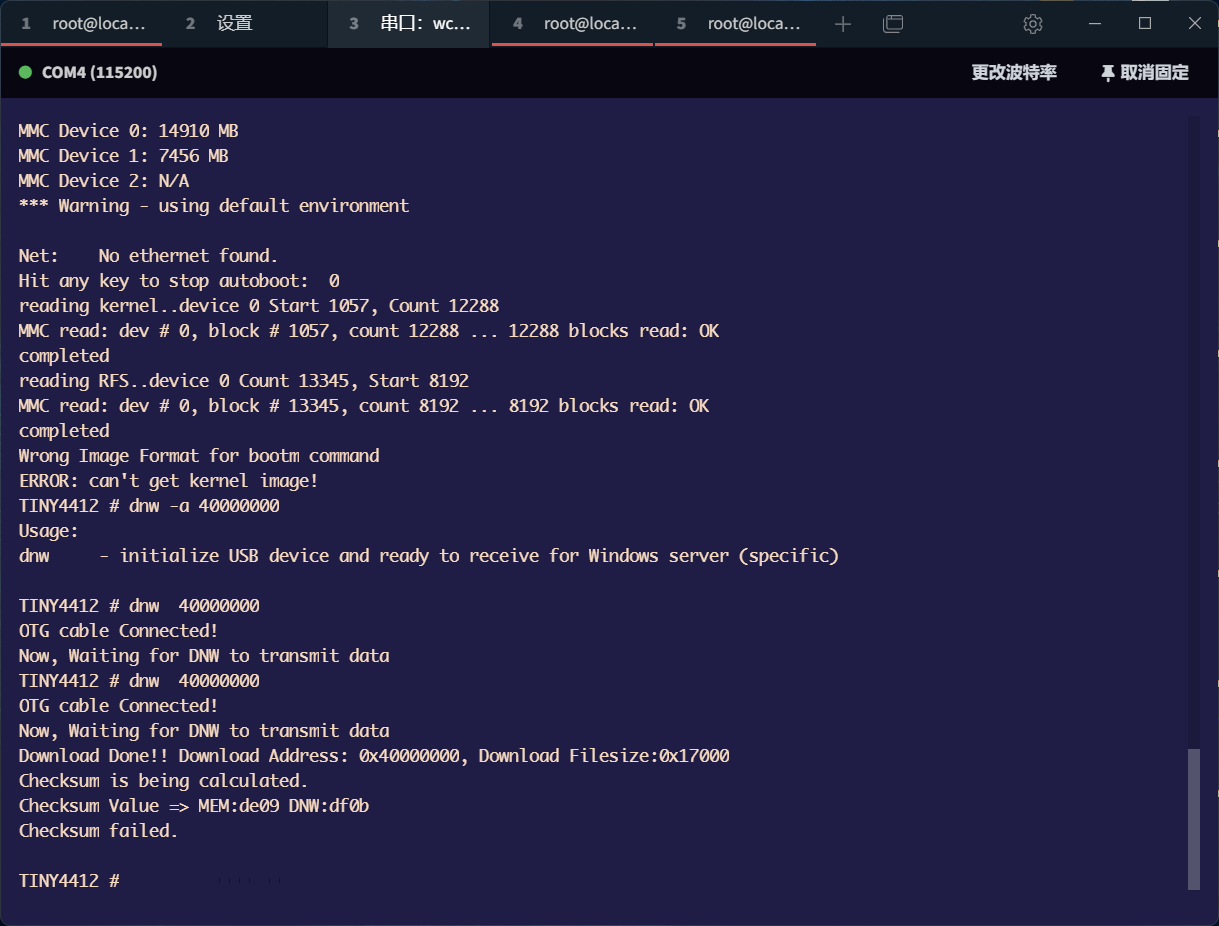1219x926 pixels.
Task: Click 'reading kernel..device 0 Start 1057' line
Action: [259, 306]
